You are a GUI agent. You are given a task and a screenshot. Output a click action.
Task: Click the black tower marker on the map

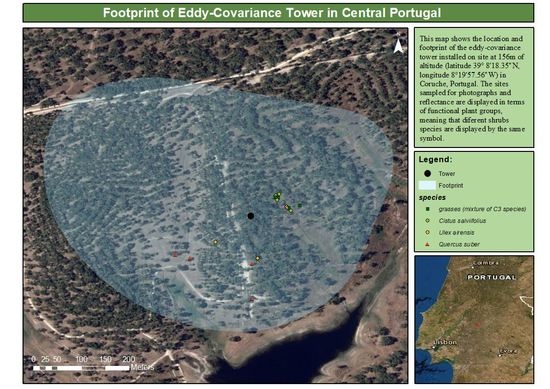pos(250,216)
